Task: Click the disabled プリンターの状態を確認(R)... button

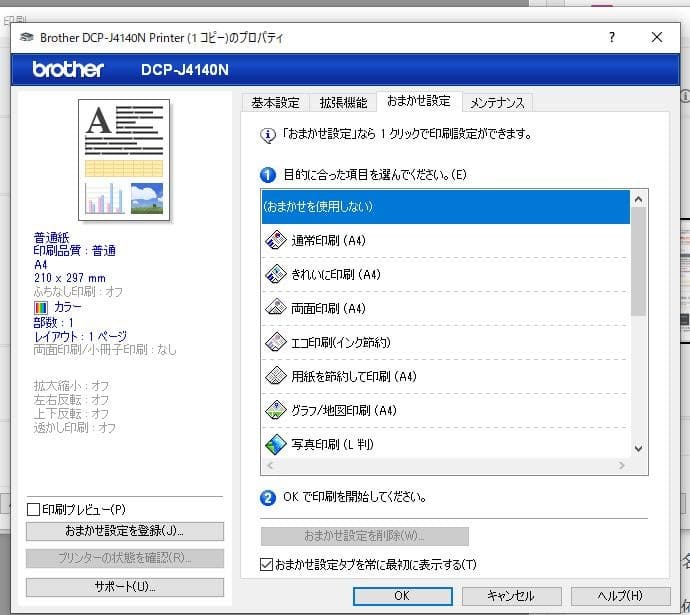Action: coord(125,558)
